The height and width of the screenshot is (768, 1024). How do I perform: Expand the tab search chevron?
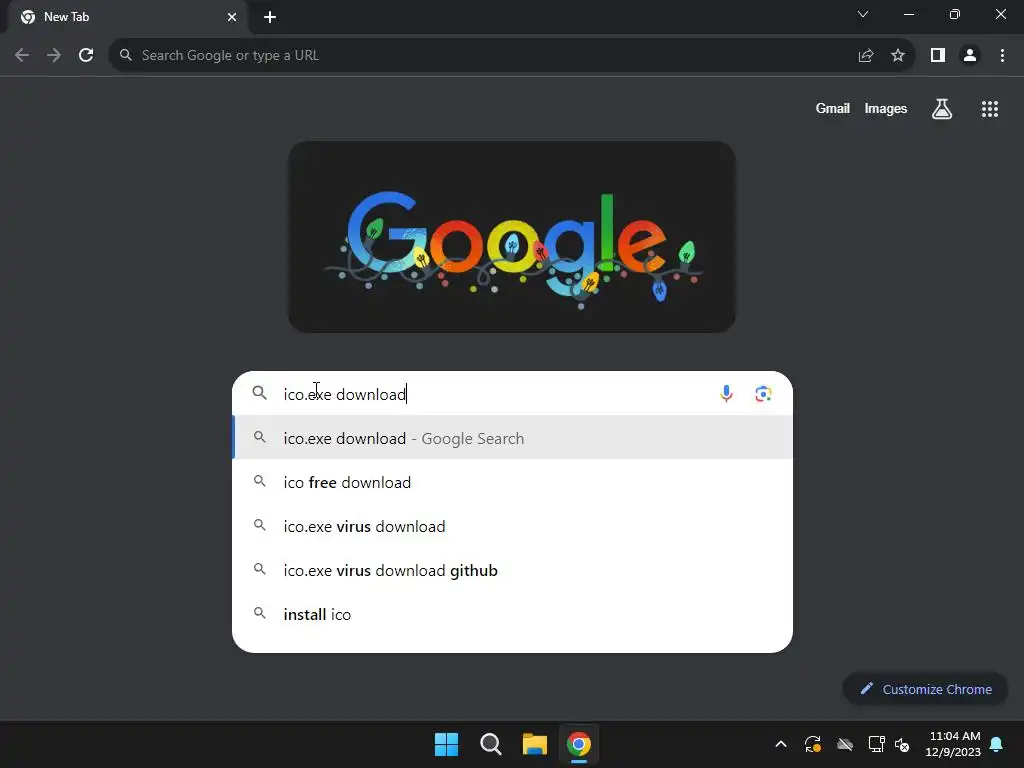click(x=863, y=14)
